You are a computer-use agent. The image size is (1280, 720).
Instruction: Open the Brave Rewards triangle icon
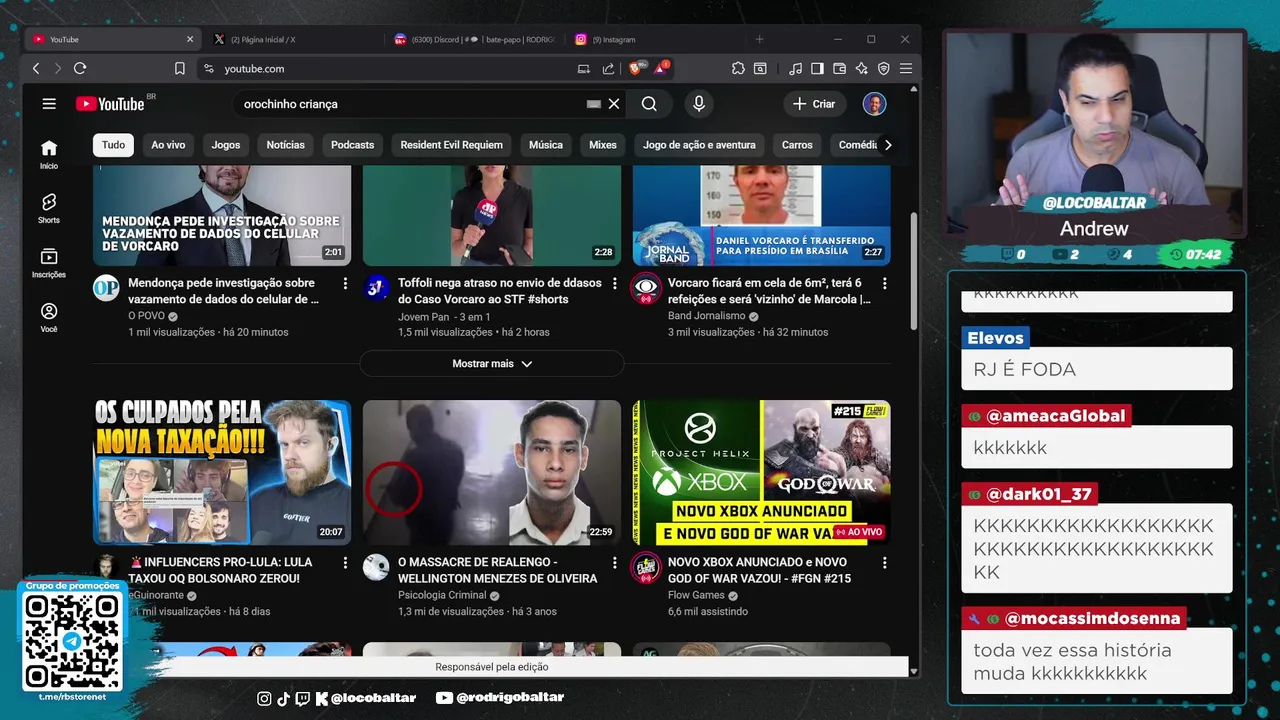coord(661,68)
